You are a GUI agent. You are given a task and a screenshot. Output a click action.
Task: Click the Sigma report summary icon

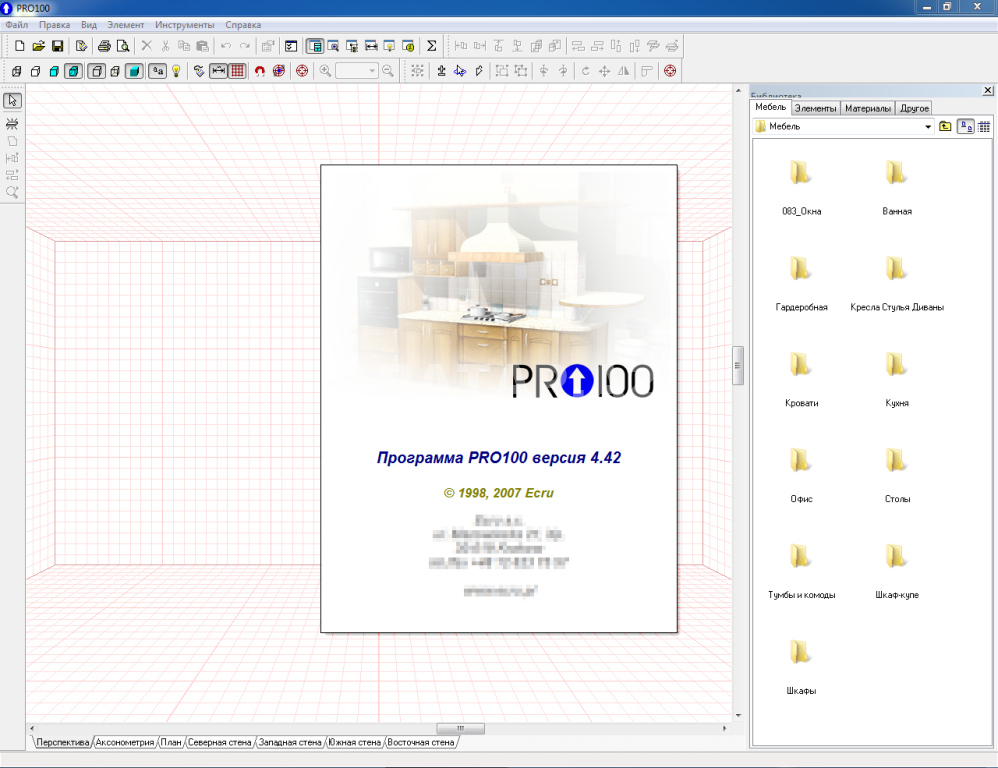432,46
